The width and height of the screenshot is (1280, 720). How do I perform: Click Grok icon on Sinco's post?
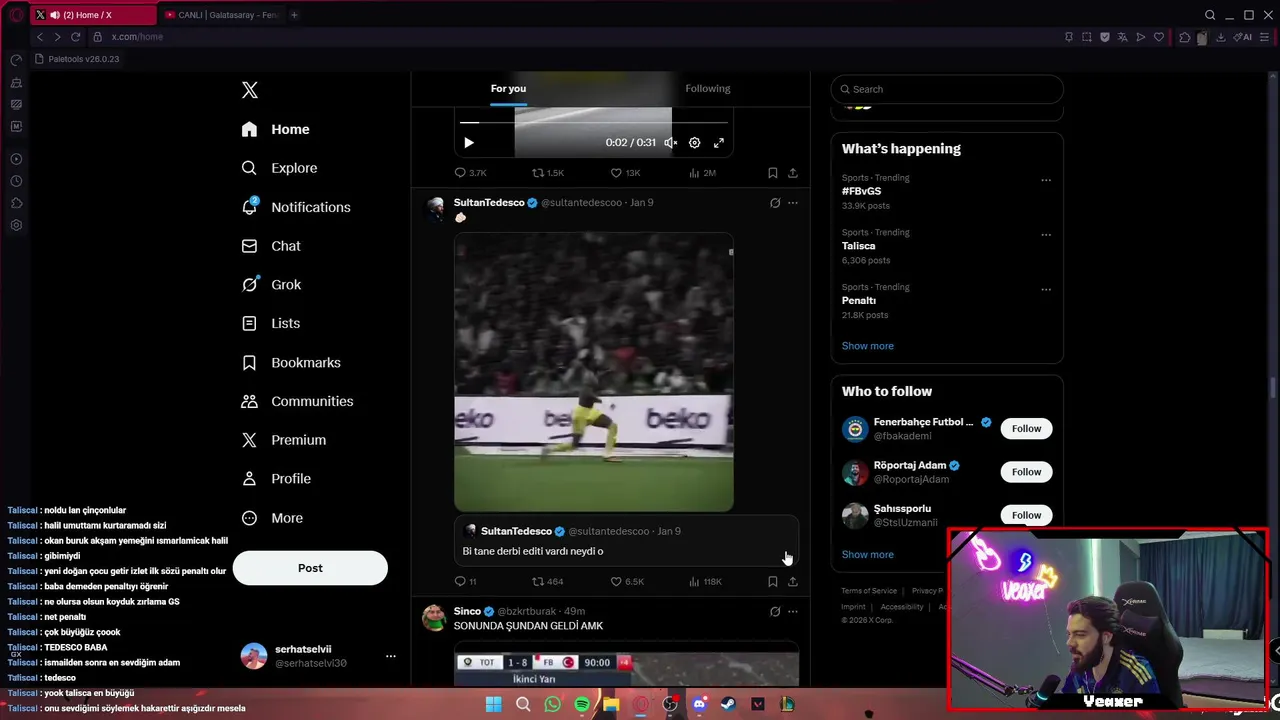pos(775,611)
